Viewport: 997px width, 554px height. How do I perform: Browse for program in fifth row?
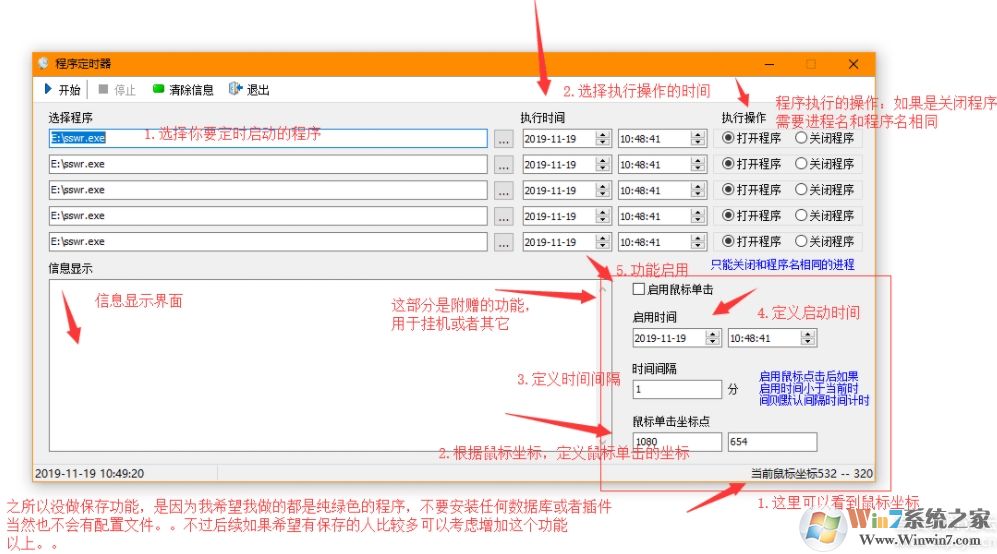click(504, 242)
